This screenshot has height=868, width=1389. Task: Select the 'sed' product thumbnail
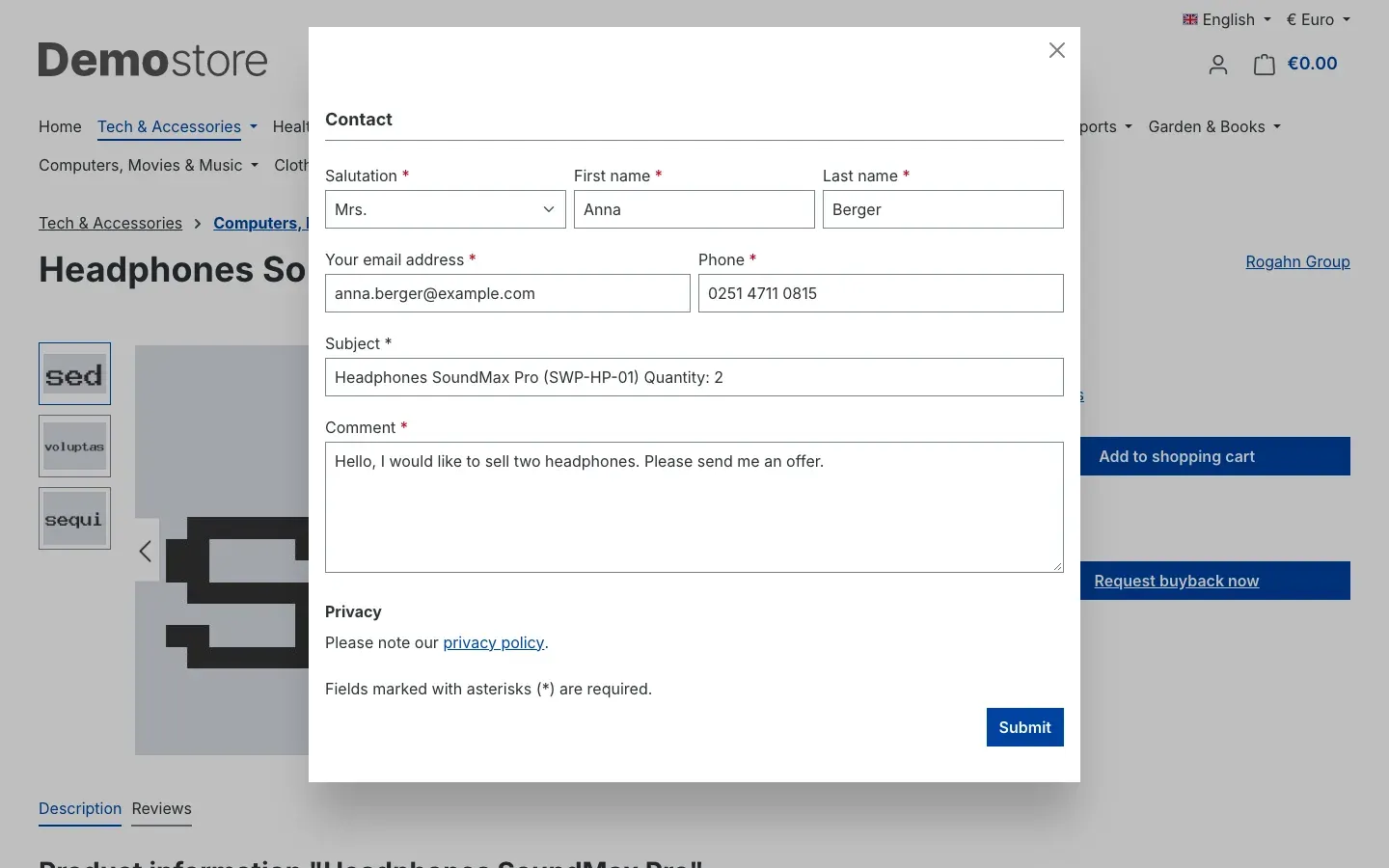point(74,373)
